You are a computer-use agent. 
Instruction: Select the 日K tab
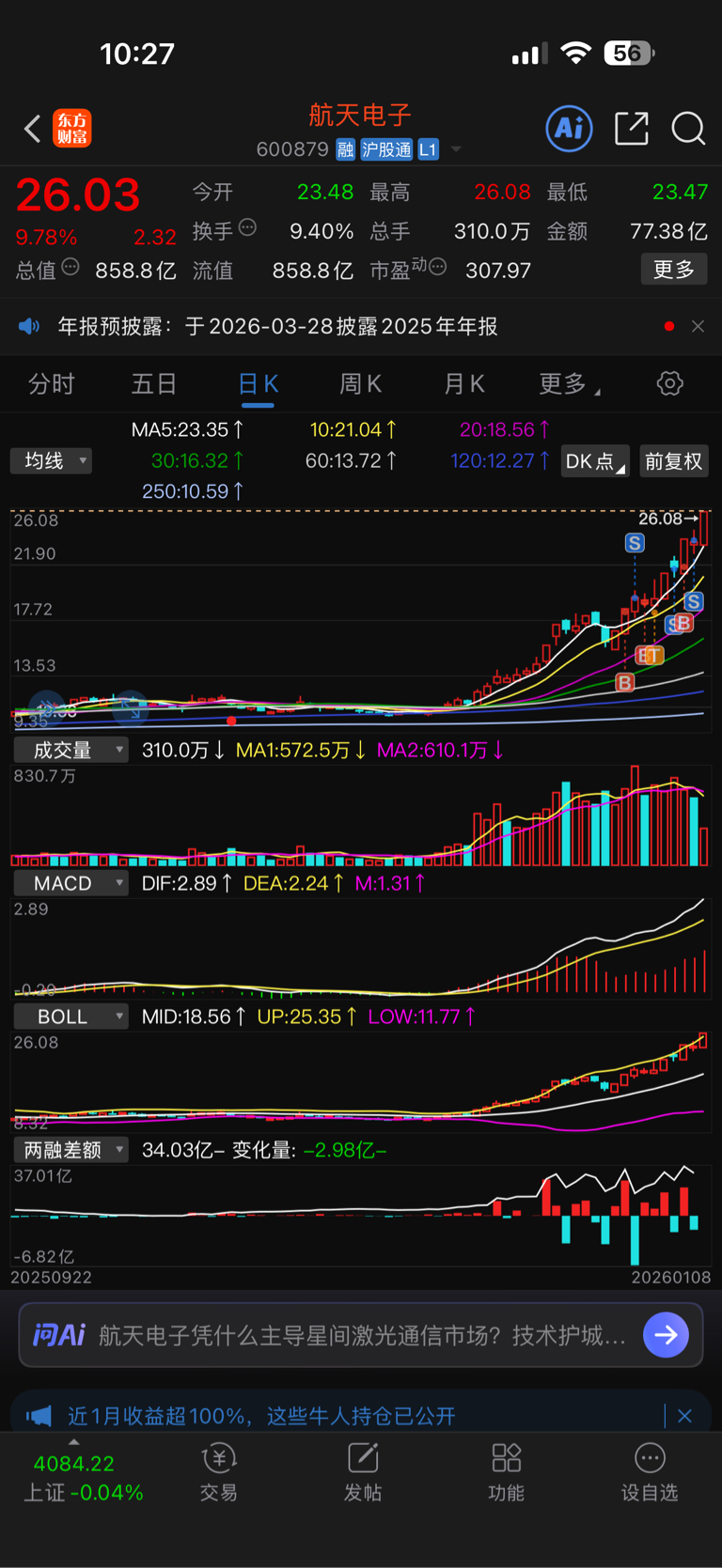tap(258, 383)
